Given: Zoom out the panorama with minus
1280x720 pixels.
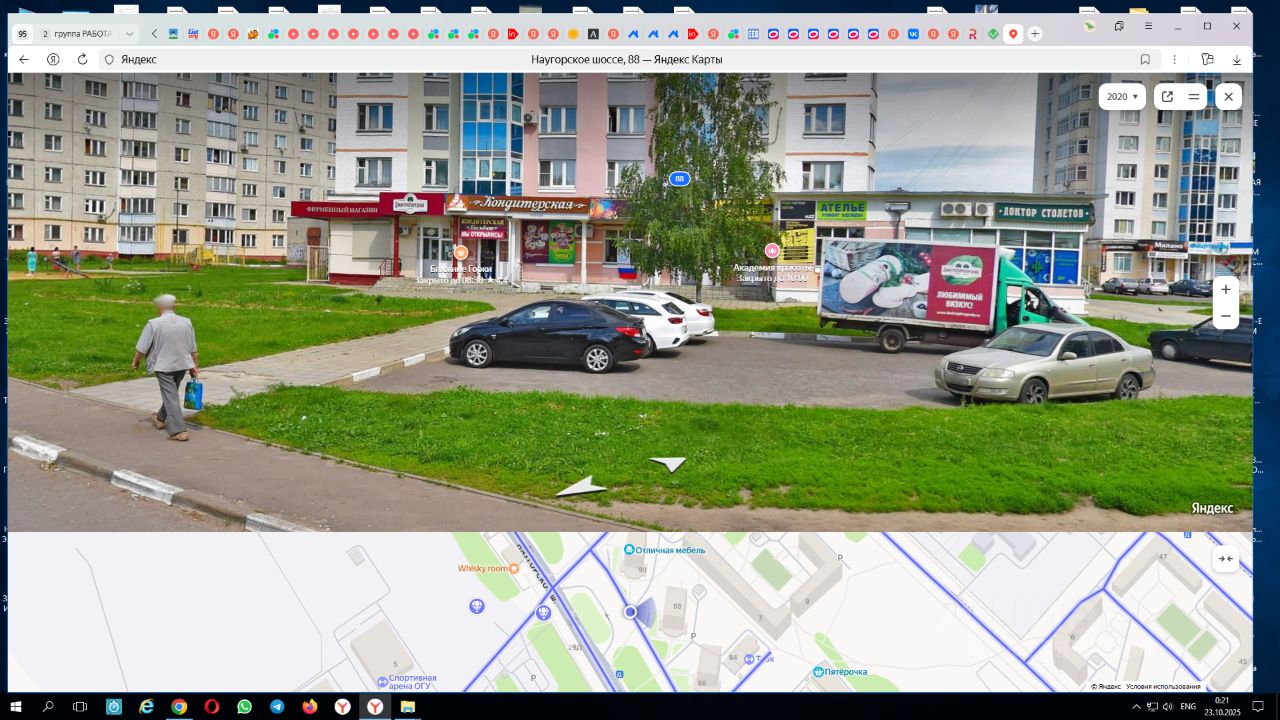Looking at the screenshot, I should 1226,316.
